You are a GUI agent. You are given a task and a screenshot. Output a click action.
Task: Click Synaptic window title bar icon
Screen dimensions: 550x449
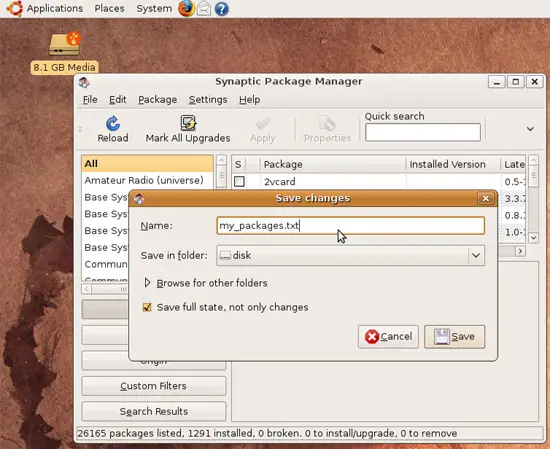[84, 83]
